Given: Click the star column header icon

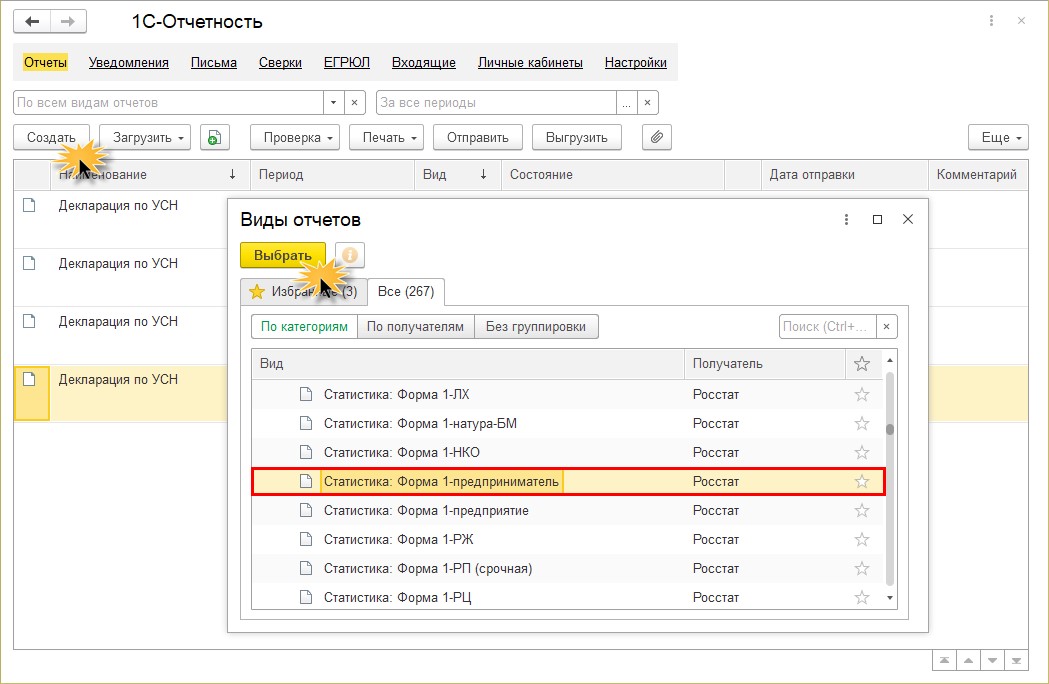Looking at the screenshot, I should tap(862, 363).
